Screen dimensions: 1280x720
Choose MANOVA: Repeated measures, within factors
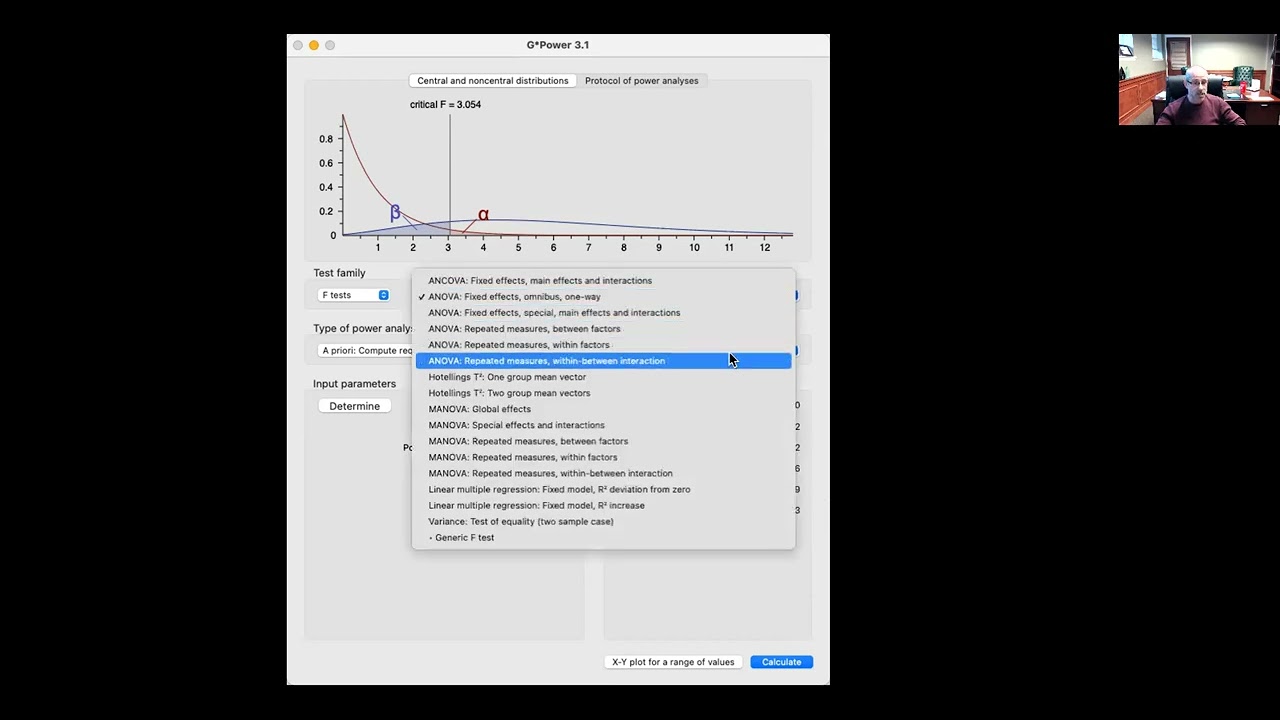tap(603, 457)
